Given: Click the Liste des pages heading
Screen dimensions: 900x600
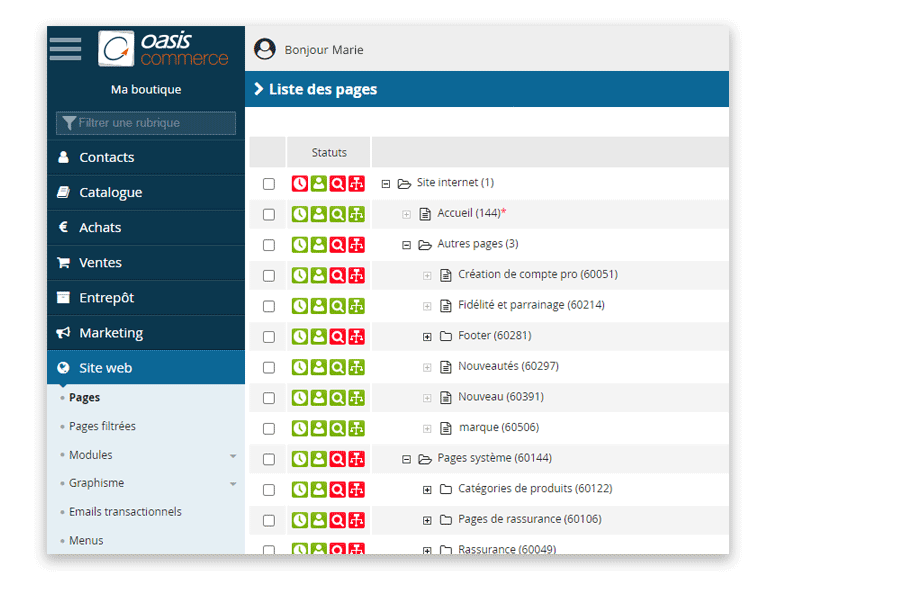Looking at the screenshot, I should click(x=323, y=89).
